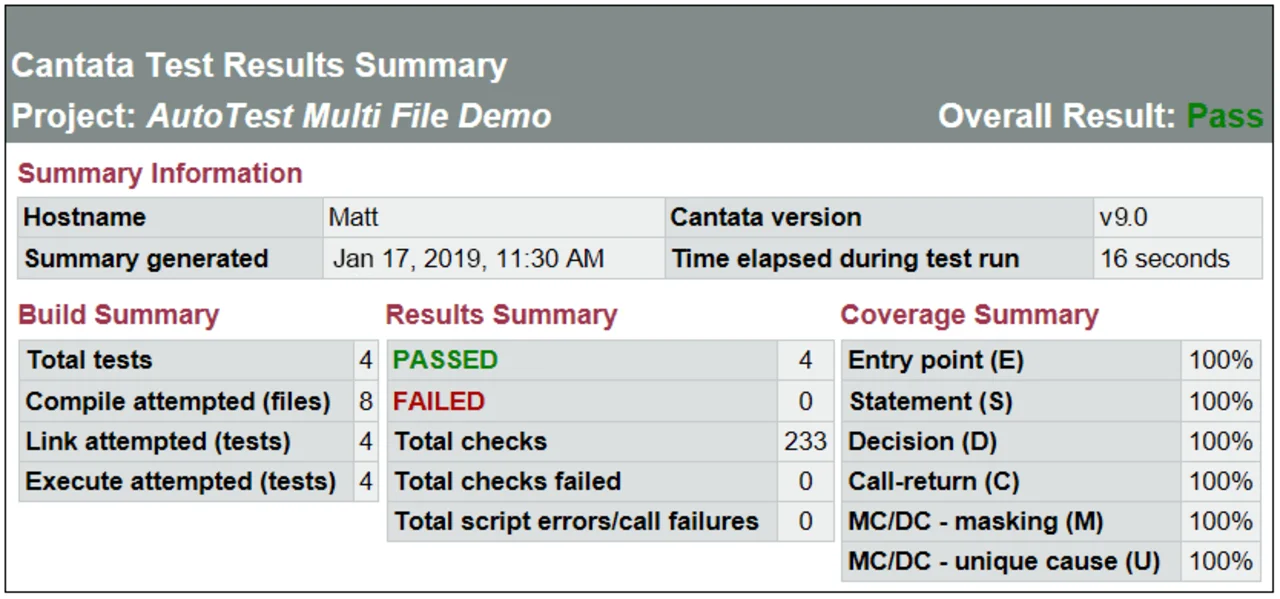The height and width of the screenshot is (599, 1280).
Task: Select the Summary generated date cell
Action: (x=493, y=259)
